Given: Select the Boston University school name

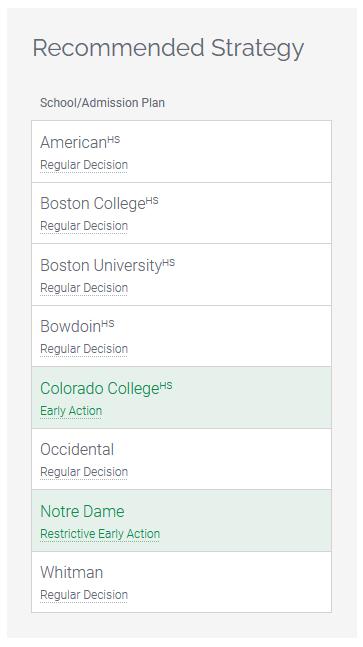Looking at the screenshot, I should (101, 265).
